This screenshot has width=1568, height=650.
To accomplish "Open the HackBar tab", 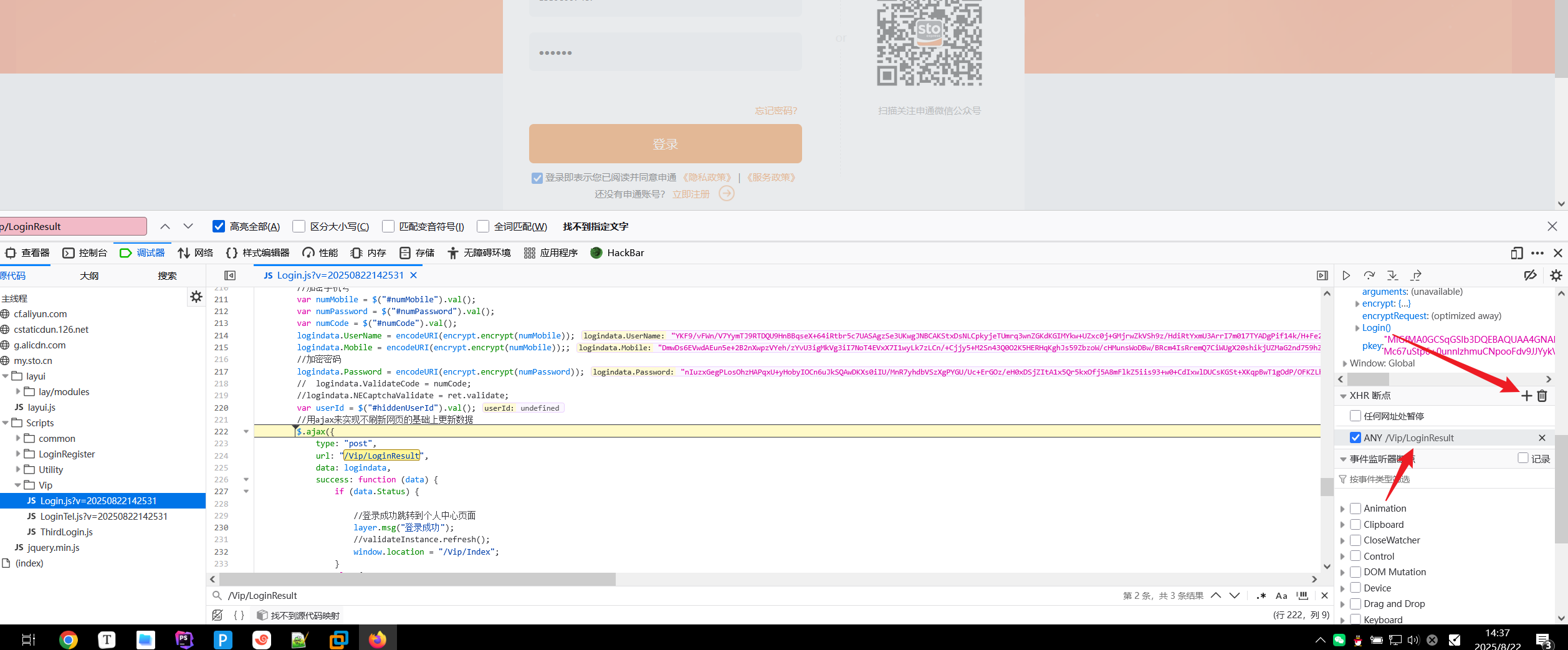I will pos(617,253).
